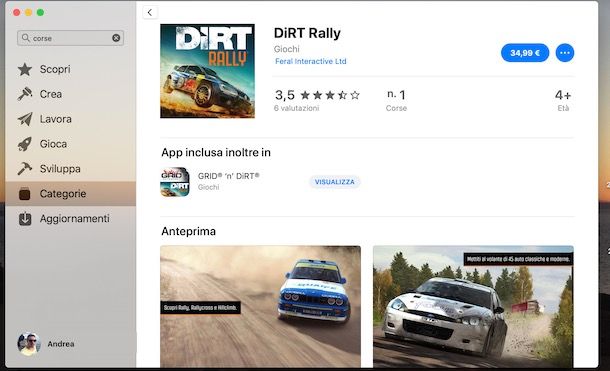
Task: Open the Aggiornamenti sidebar entry
Action: (70, 219)
